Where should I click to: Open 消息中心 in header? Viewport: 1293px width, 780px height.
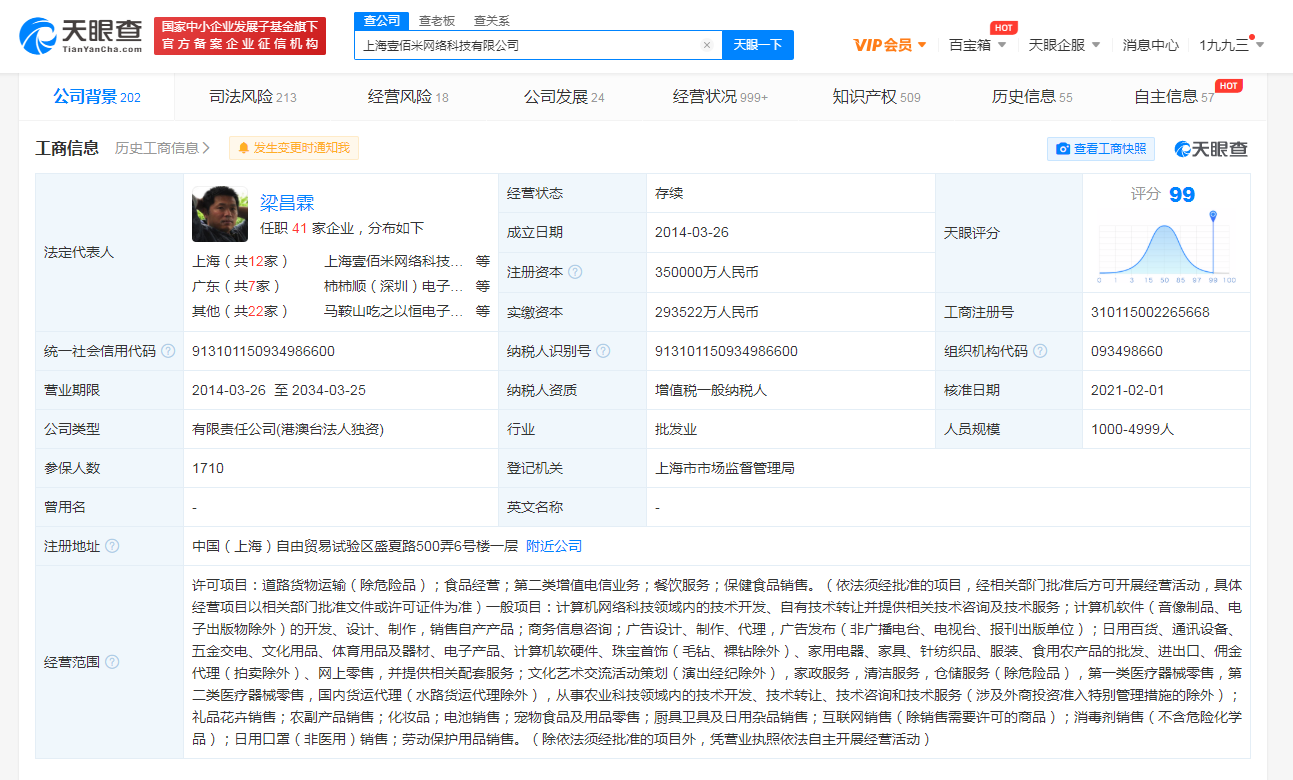pos(1150,45)
